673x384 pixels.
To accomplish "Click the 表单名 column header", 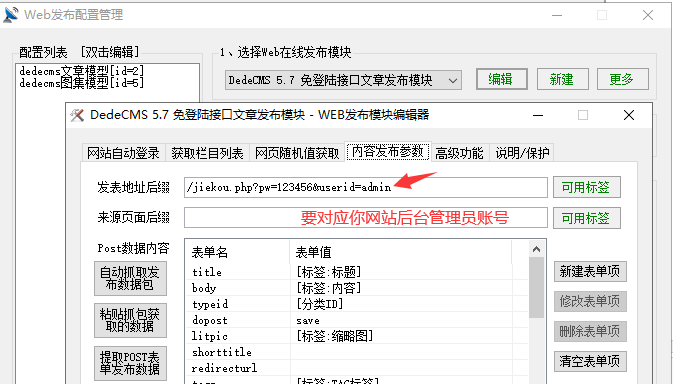I will point(237,252).
